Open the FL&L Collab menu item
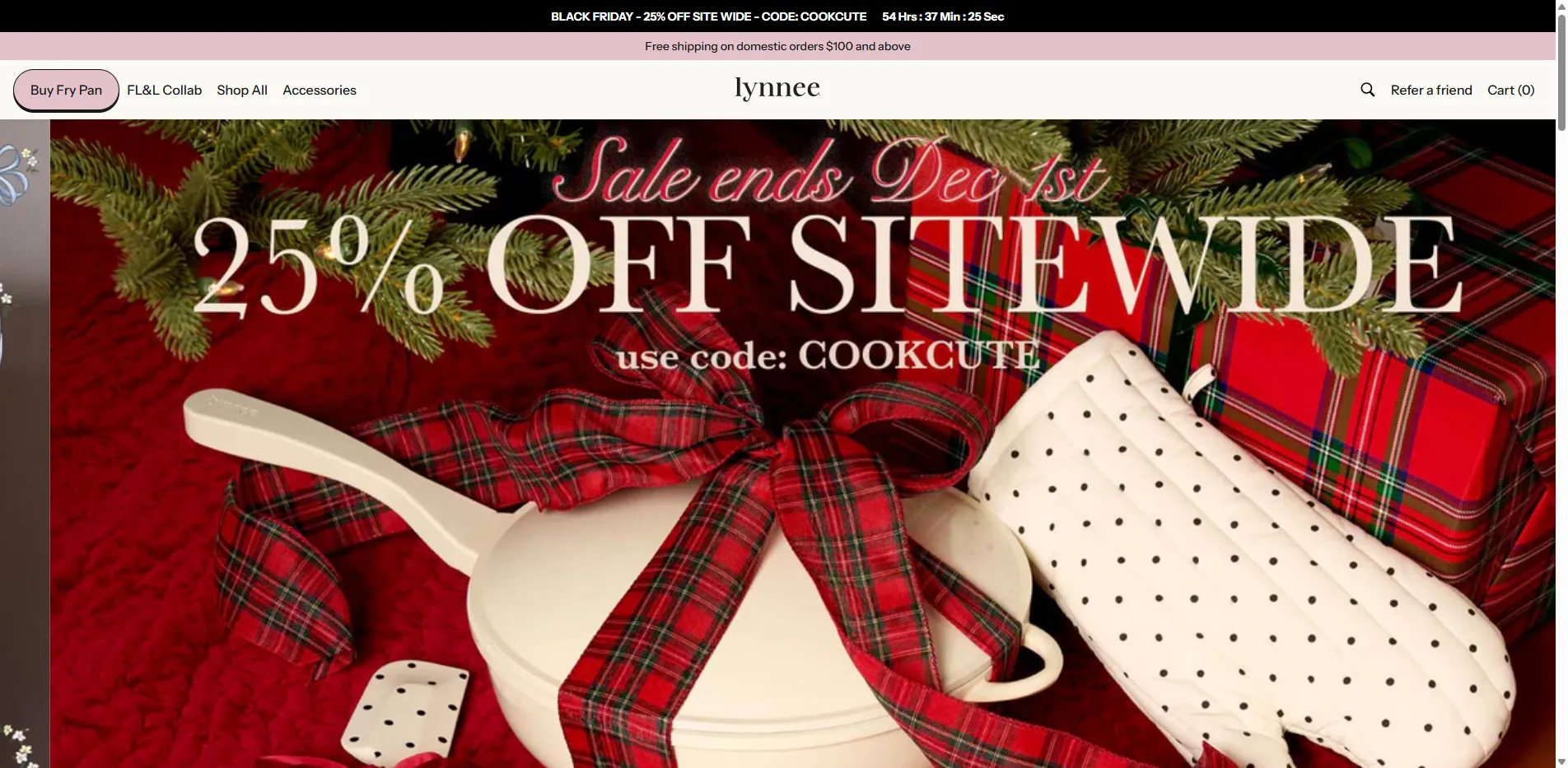The image size is (1568, 768). (164, 91)
